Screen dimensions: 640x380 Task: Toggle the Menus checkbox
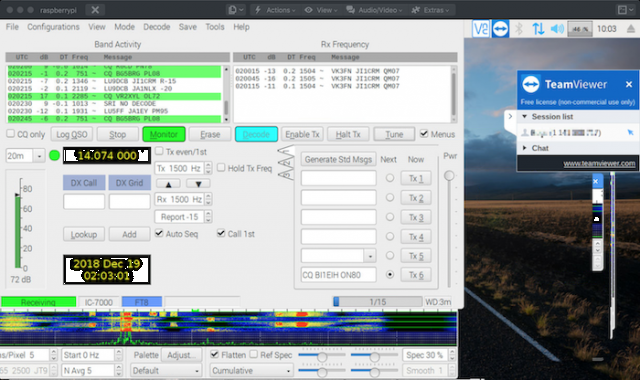coord(424,133)
